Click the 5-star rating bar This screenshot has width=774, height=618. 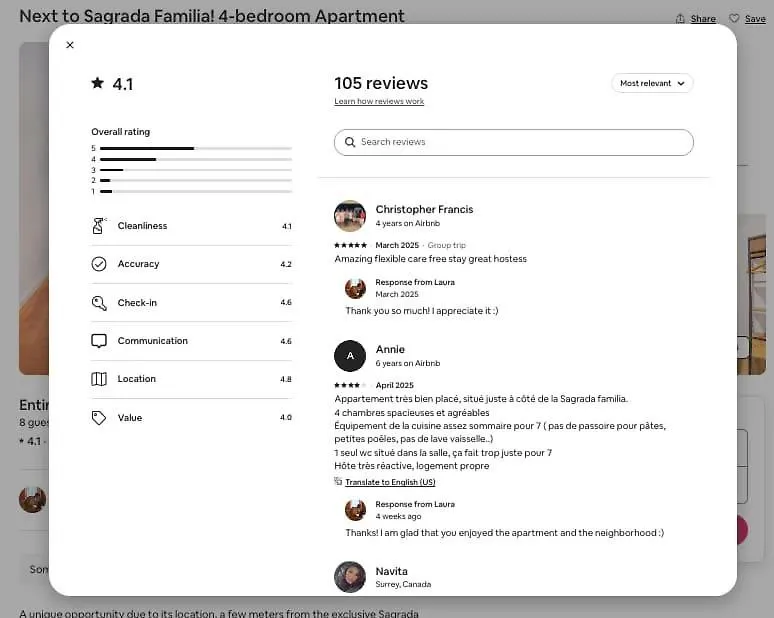tap(195, 148)
